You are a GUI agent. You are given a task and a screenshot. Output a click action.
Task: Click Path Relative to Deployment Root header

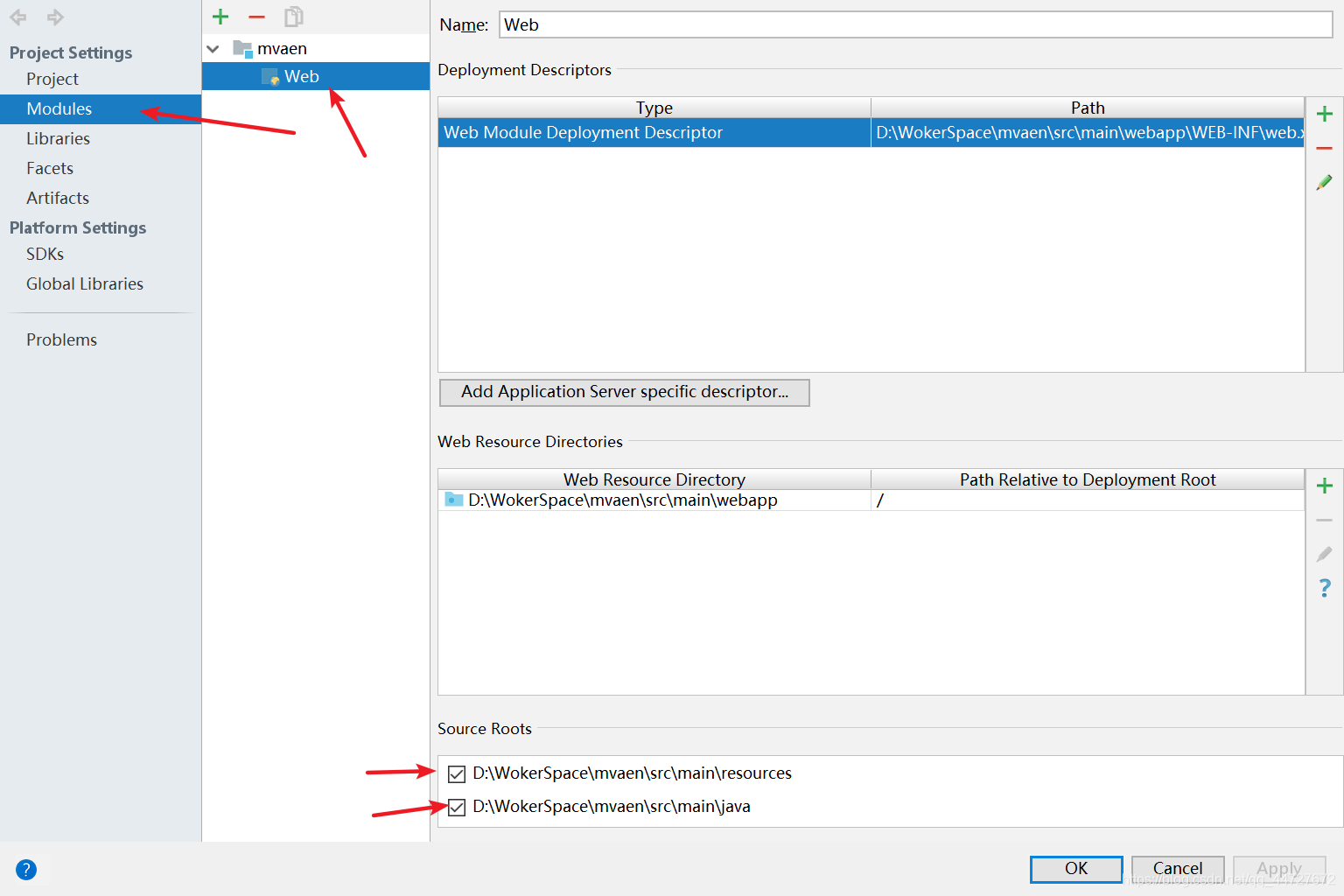(1088, 479)
